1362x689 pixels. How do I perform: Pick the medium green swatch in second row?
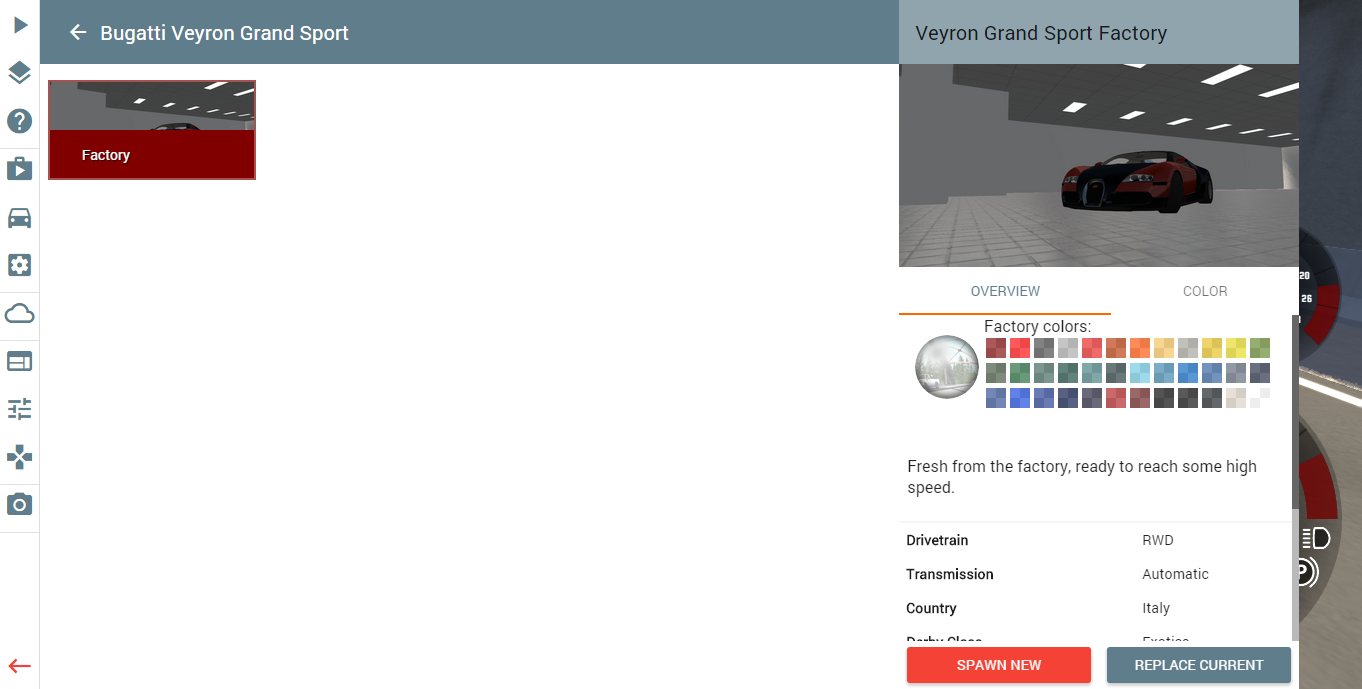tap(1020, 373)
